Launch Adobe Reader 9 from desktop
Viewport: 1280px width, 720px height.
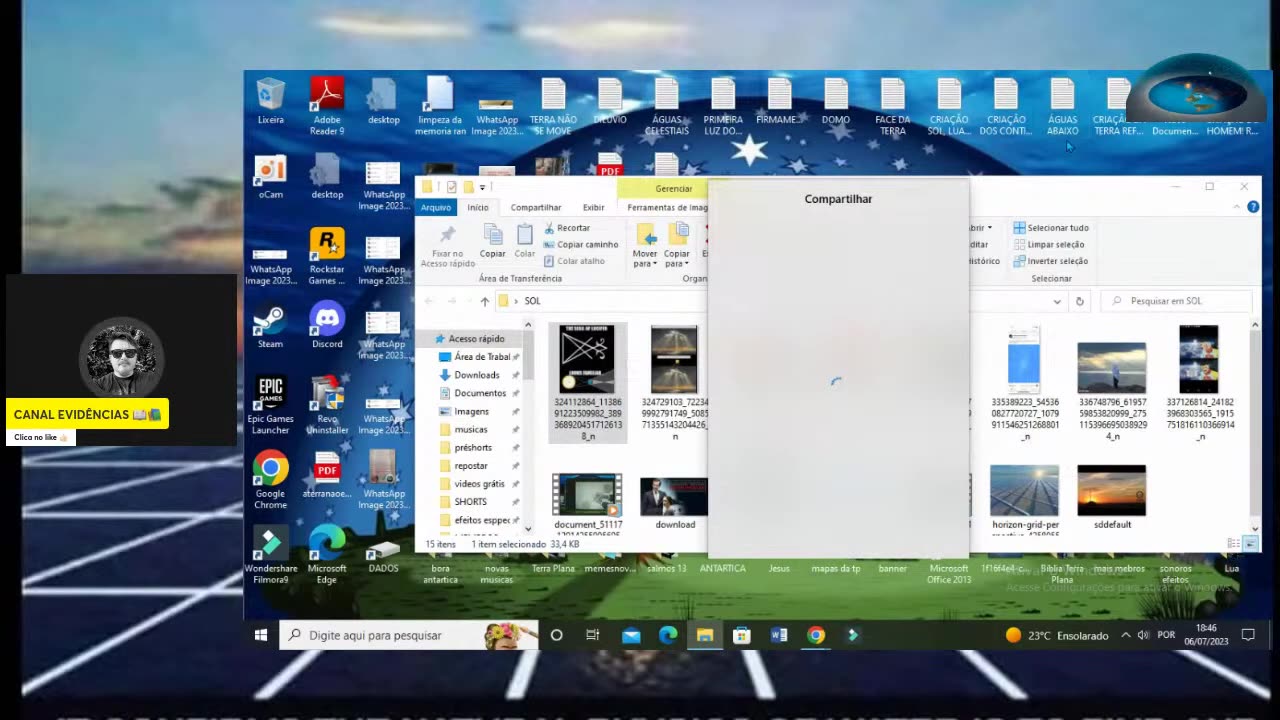(x=327, y=106)
